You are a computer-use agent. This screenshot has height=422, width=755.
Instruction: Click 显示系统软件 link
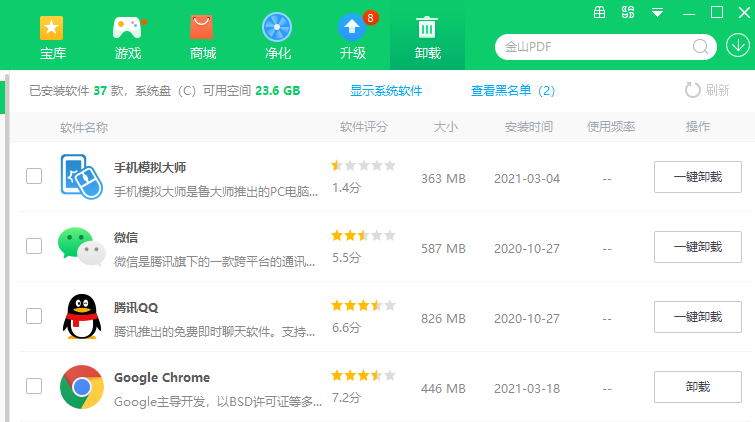[x=386, y=91]
